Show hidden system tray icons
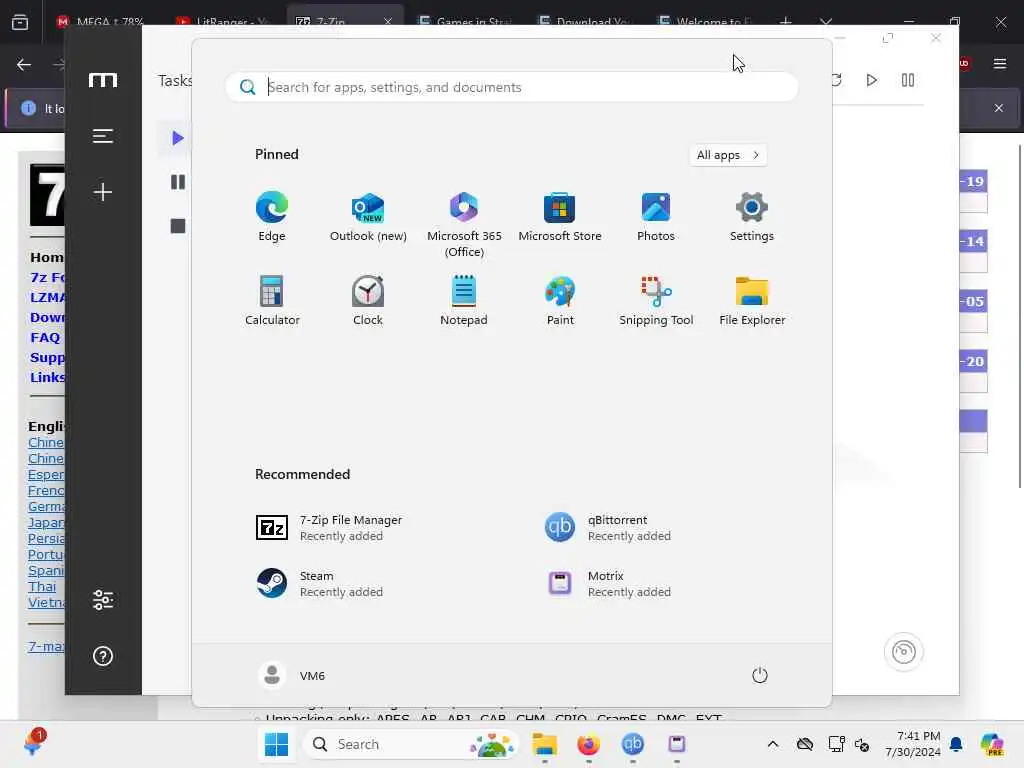This screenshot has width=1024, height=768. point(773,744)
